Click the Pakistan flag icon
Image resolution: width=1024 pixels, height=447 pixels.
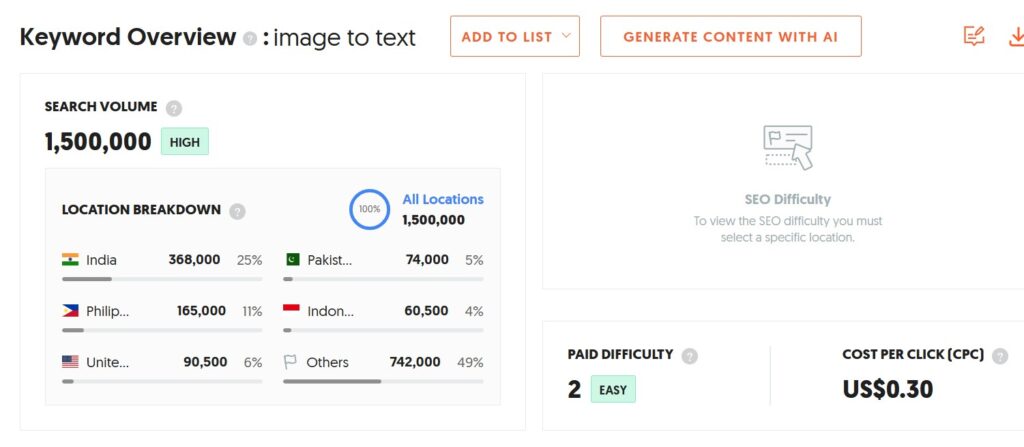[292, 260]
